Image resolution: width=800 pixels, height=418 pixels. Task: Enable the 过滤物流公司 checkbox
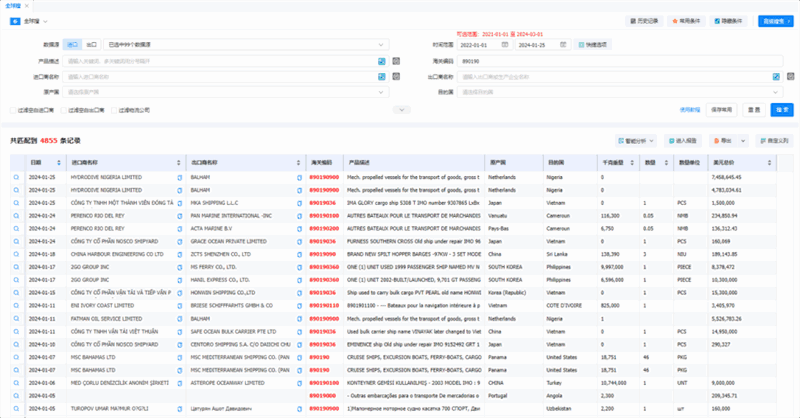point(114,110)
